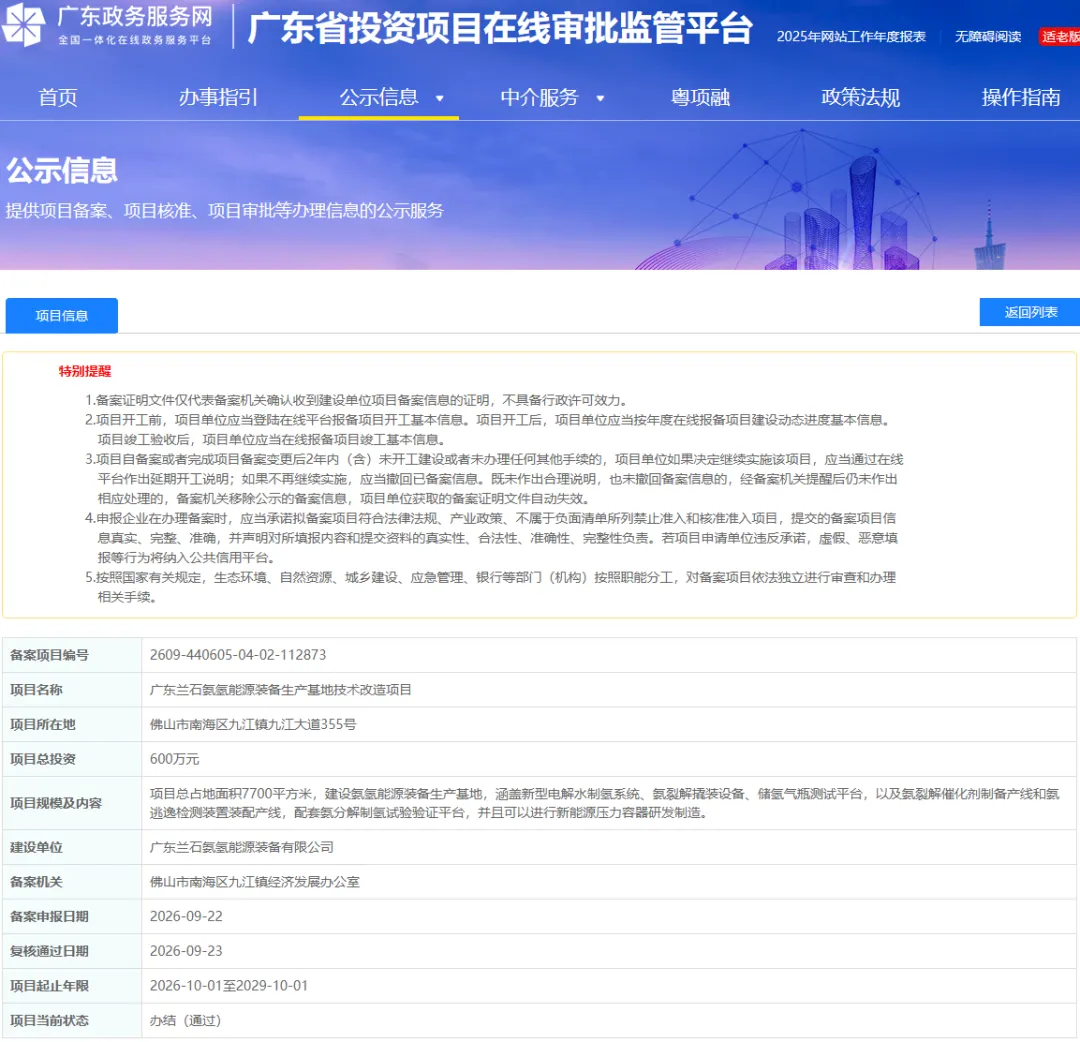This screenshot has width=1080, height=1042.
Task: Click the 项目总投资 row label
Action: pyautogui.click(x=43, y=759)
